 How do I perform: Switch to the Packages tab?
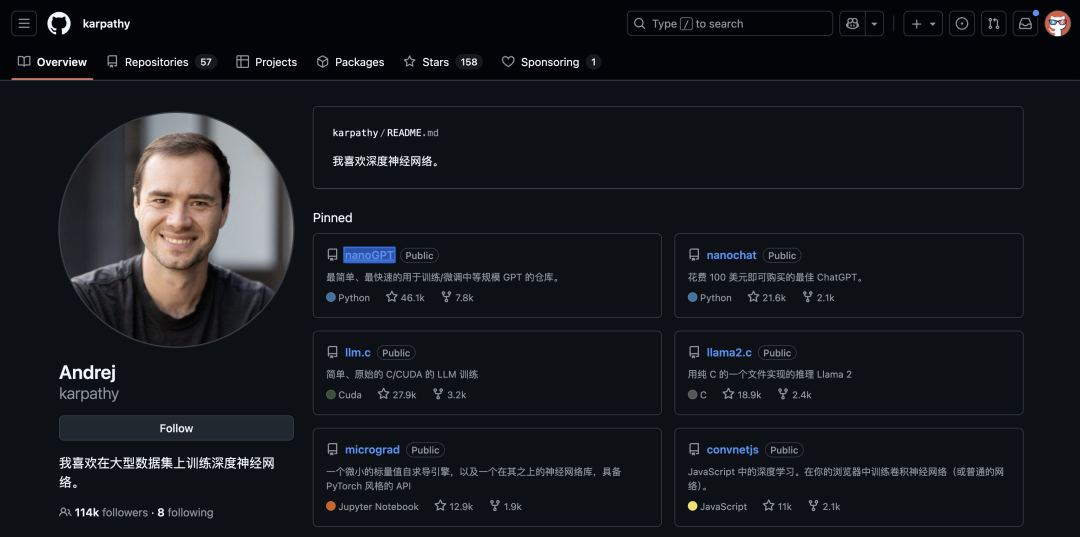coord(350,62)
